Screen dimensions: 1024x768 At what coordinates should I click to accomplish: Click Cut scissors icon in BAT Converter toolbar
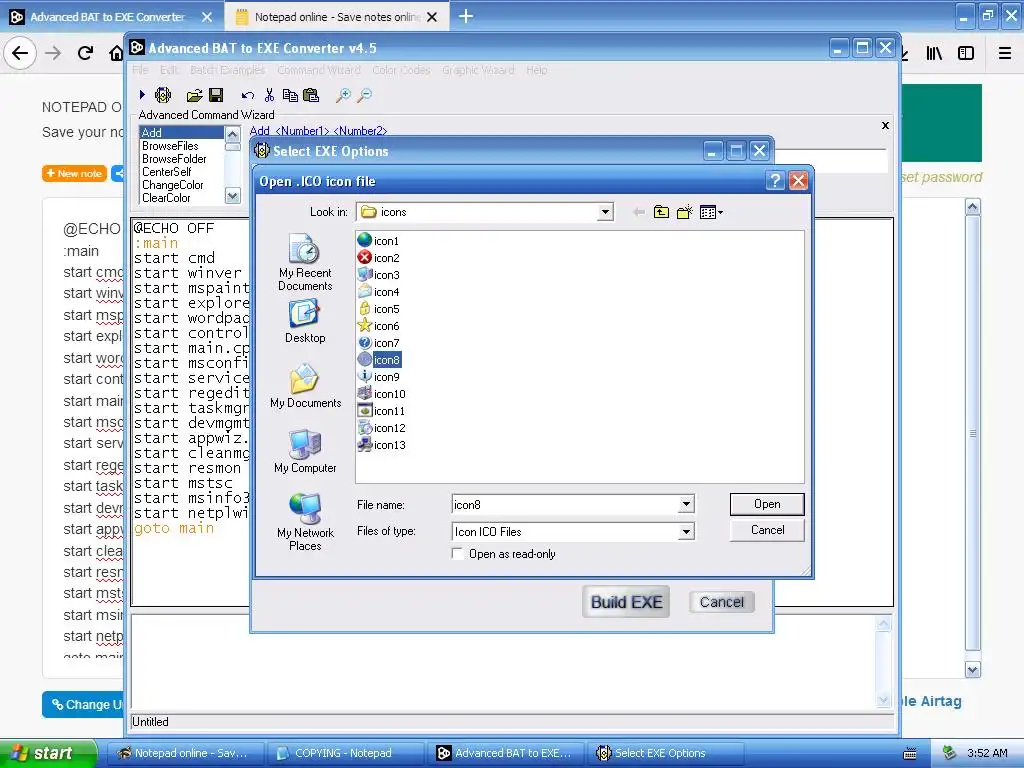(269, 95)
